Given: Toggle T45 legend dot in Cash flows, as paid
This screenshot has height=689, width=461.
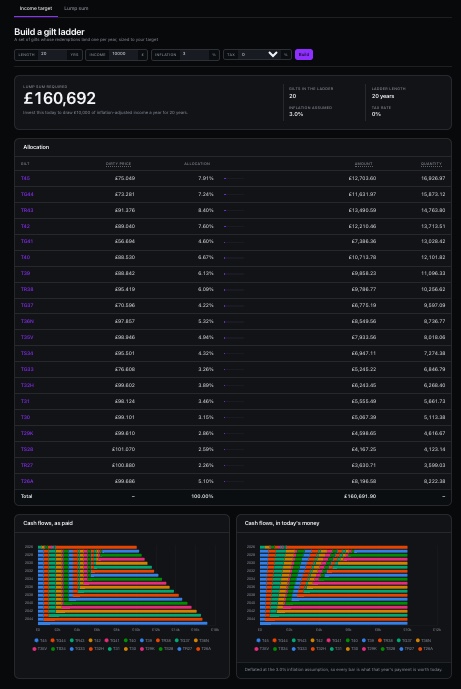Looking at the screenshot, I should point(36,640).
